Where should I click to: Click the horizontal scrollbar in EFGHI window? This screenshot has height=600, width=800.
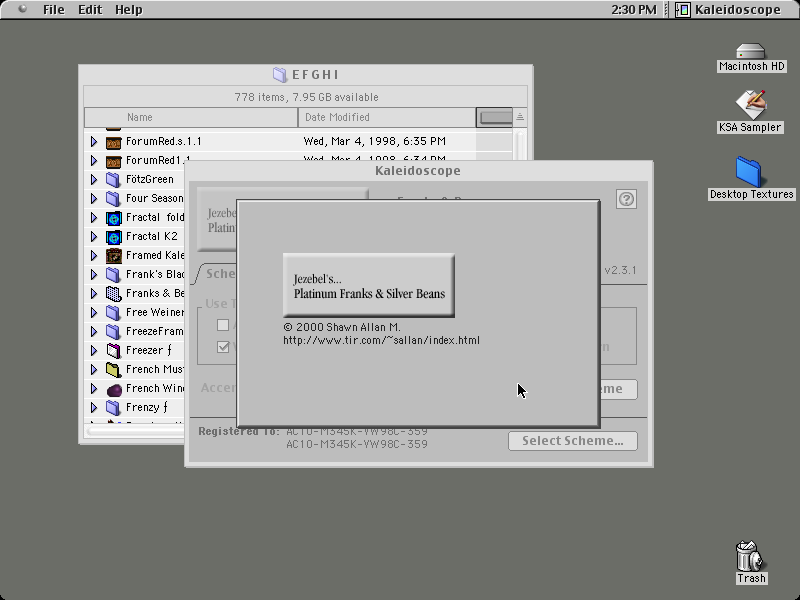[135, 431]
